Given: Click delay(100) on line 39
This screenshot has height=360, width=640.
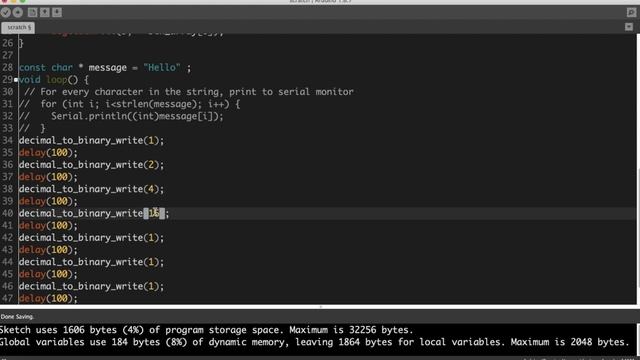Looking at the screenshot, I should pos(48,201).
